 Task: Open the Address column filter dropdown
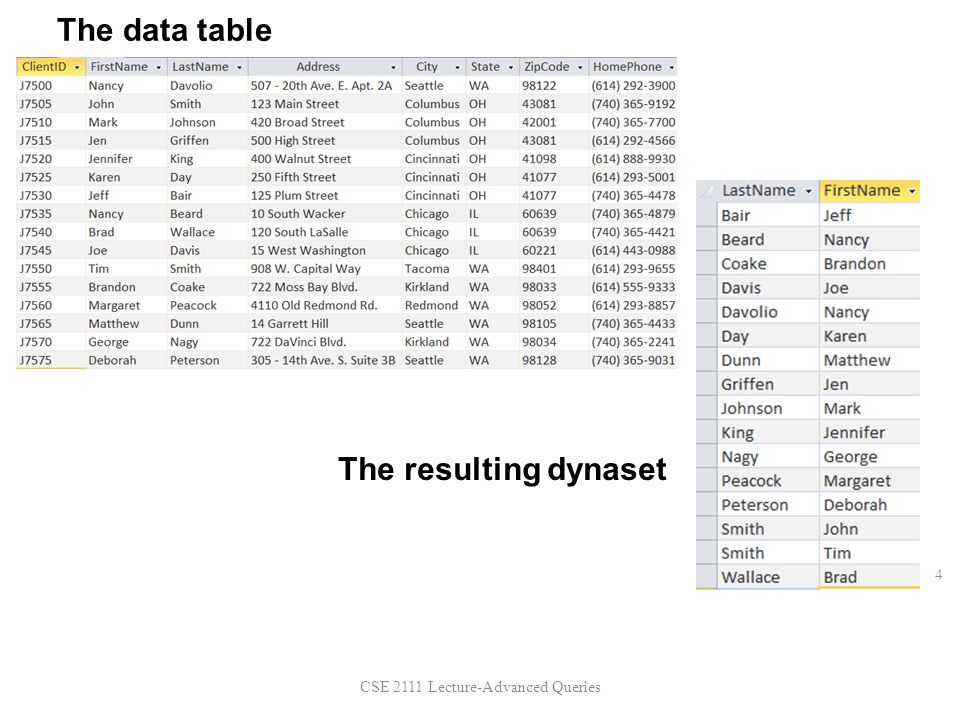(393, 67)
